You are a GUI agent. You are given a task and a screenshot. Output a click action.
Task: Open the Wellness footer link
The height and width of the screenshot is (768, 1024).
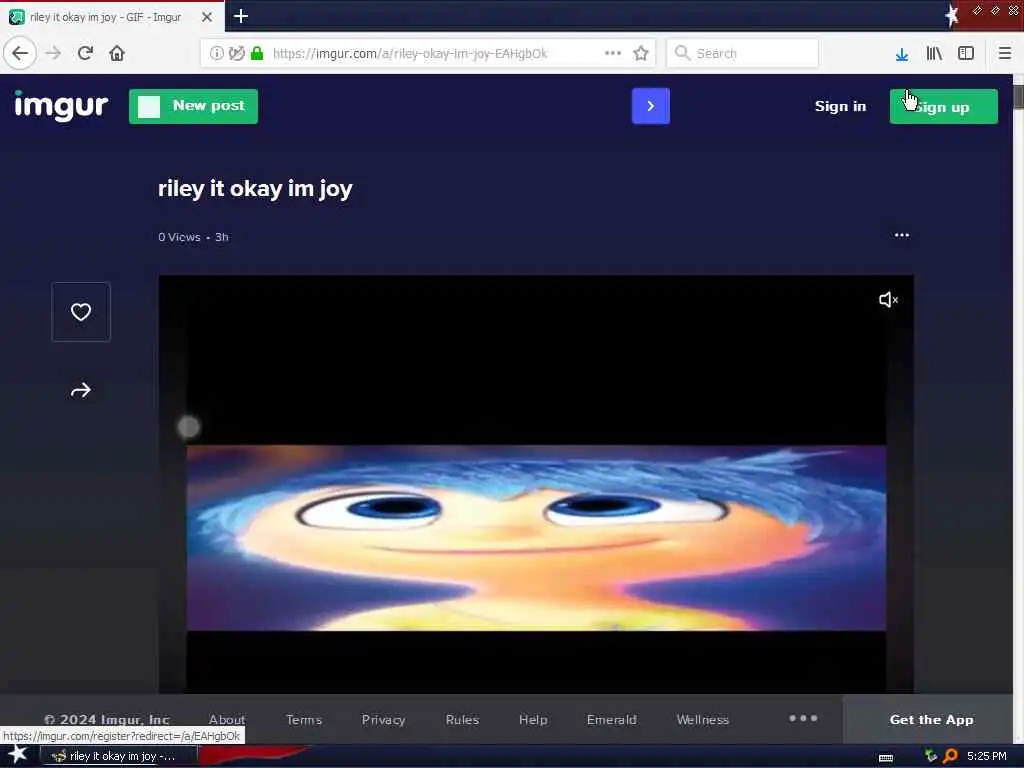[x=703, y=720]
